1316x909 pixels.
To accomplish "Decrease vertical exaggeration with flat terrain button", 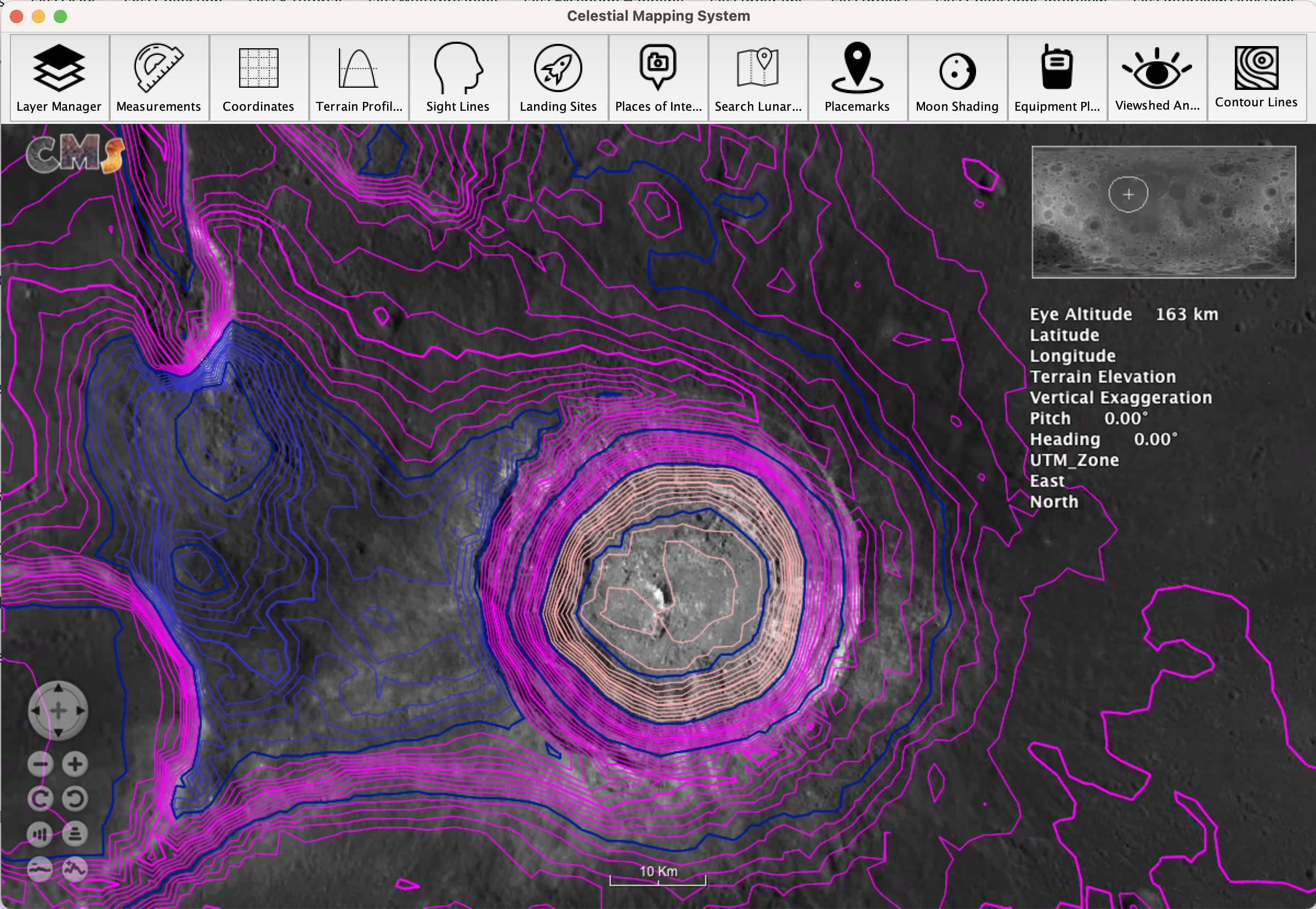I will 41,869.
